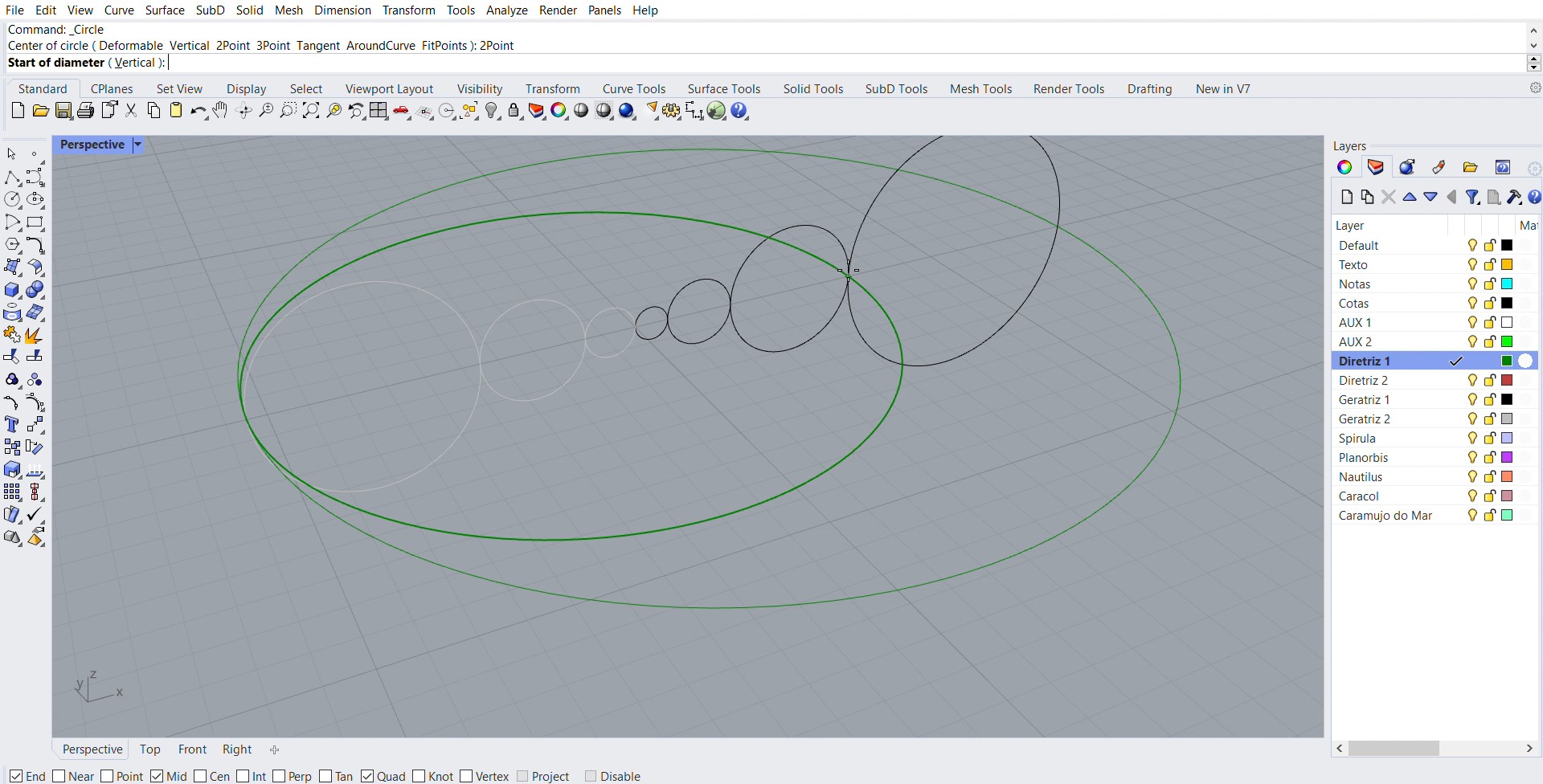Select the Rectangle tool in left sidebar
1543x784 pixels.
tap(35, 222)
